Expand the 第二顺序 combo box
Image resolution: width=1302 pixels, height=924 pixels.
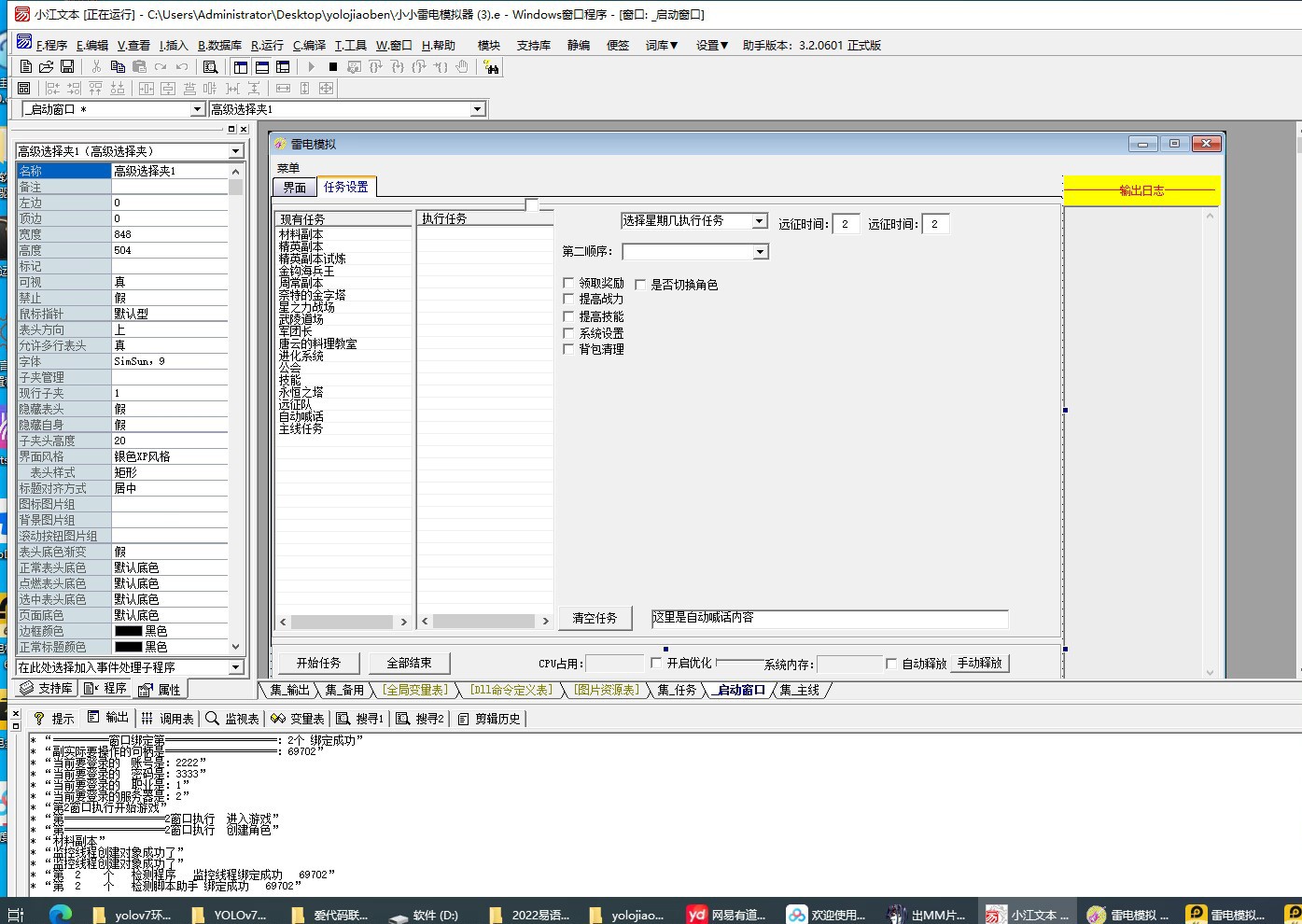point(760,252)
